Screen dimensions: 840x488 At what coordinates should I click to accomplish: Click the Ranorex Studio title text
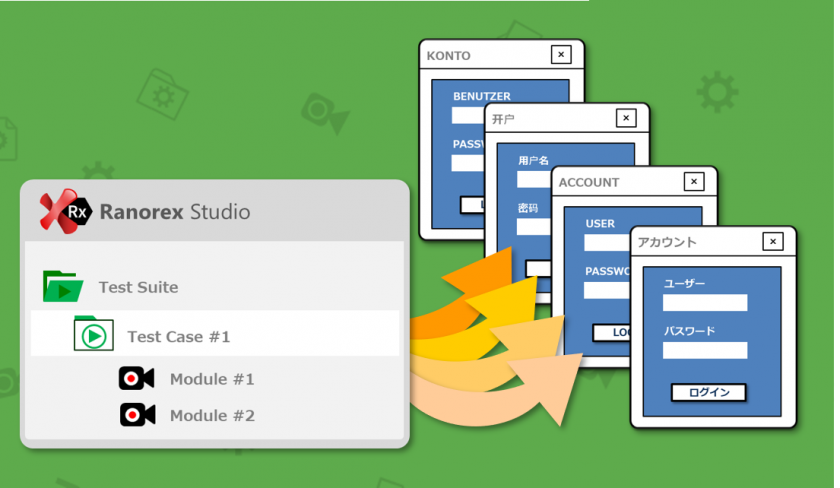(175, 212)
